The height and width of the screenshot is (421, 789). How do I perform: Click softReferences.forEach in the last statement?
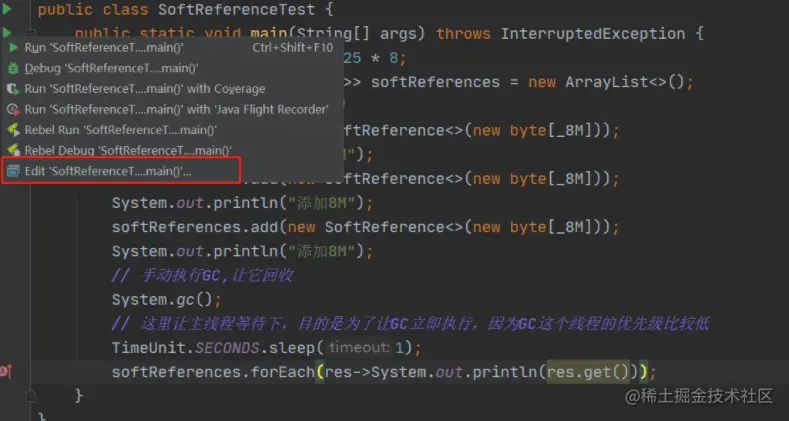[212, 372]
